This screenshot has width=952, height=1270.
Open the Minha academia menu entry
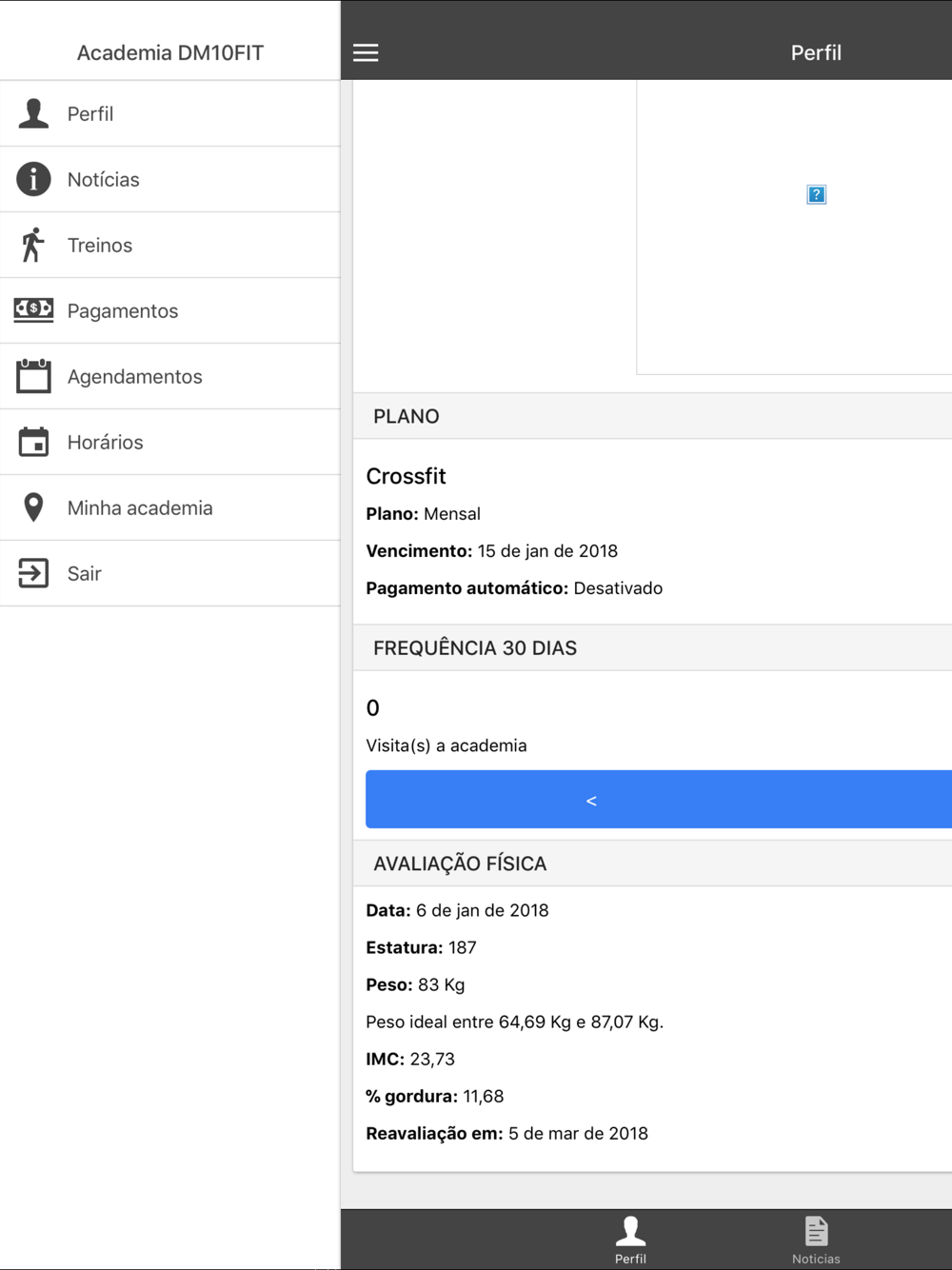coord(140,508)
